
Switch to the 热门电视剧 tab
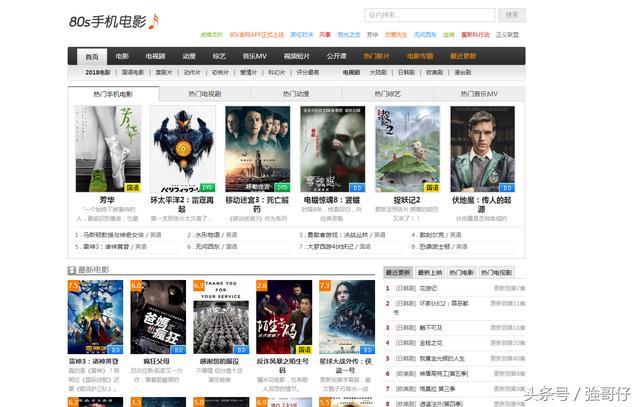click(204, 94)
